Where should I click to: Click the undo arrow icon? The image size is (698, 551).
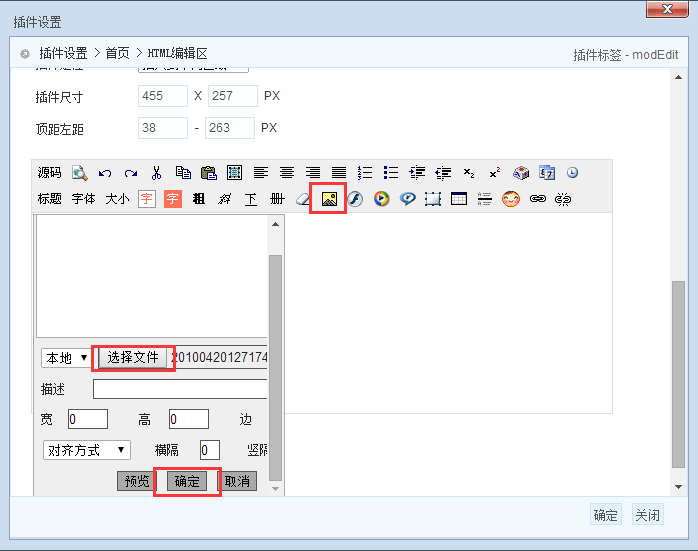[x=105, y=172]
